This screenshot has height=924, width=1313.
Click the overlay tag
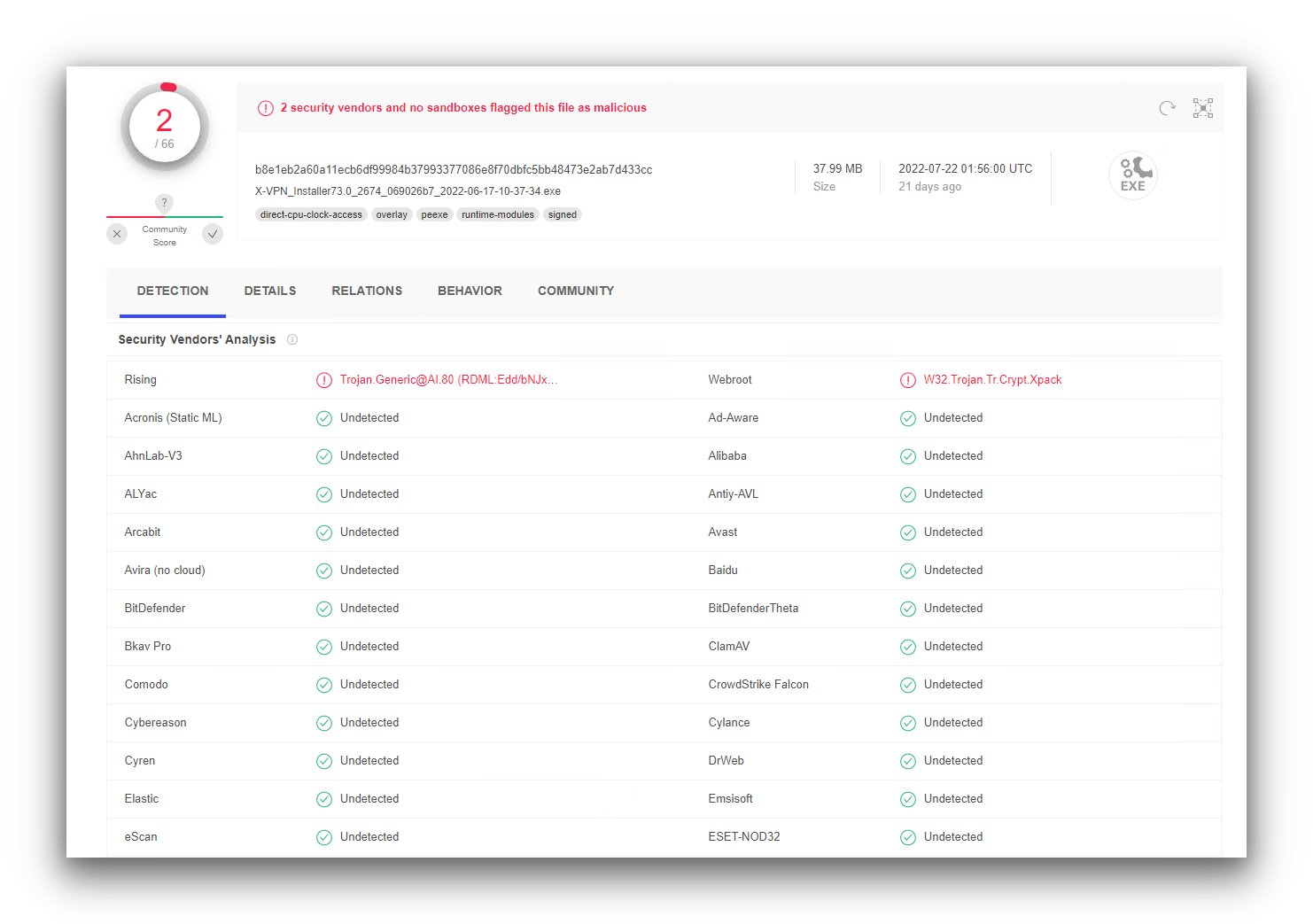[x=392, y=214]
